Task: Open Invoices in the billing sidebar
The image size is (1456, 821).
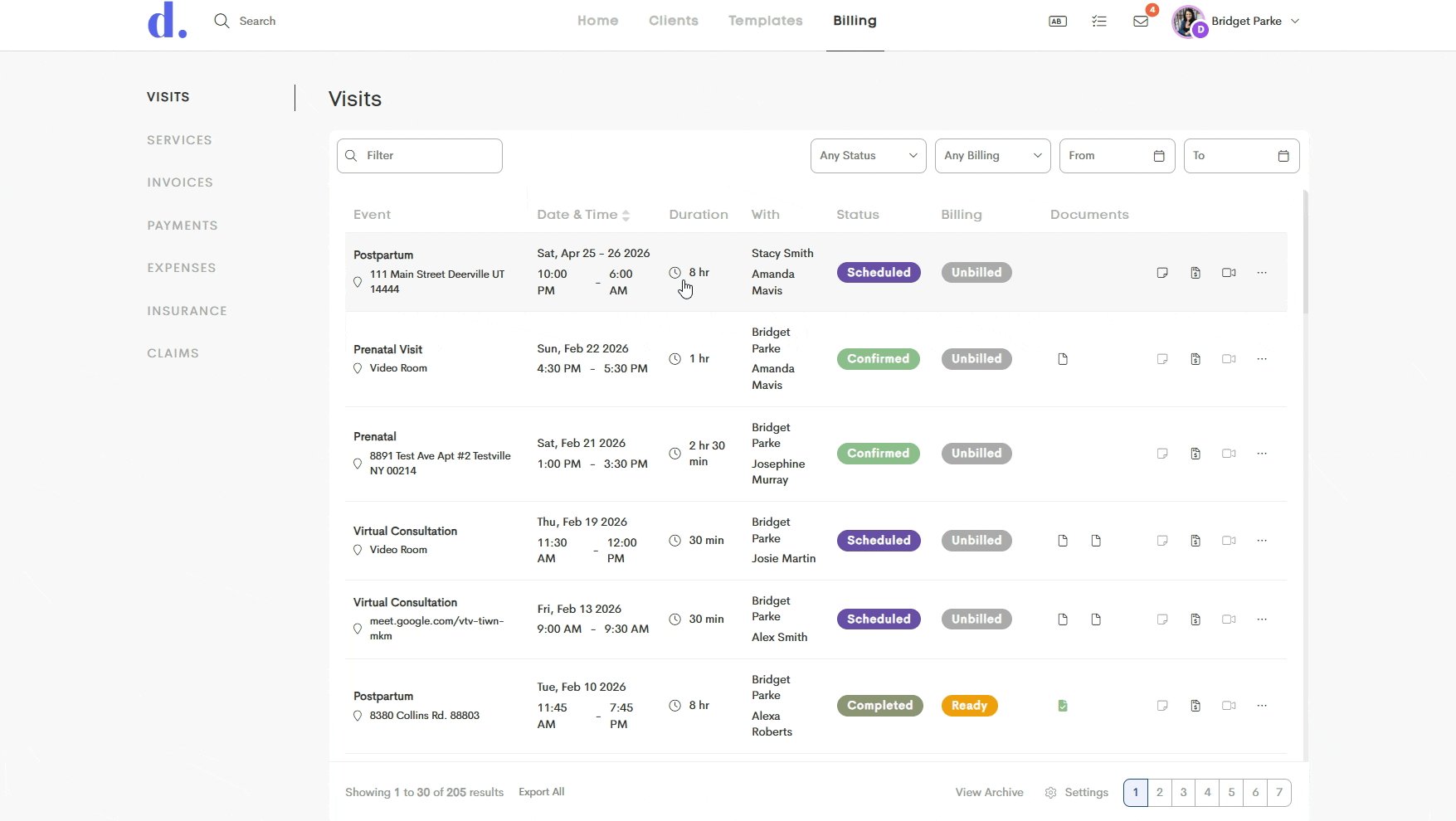Action: 180,182
